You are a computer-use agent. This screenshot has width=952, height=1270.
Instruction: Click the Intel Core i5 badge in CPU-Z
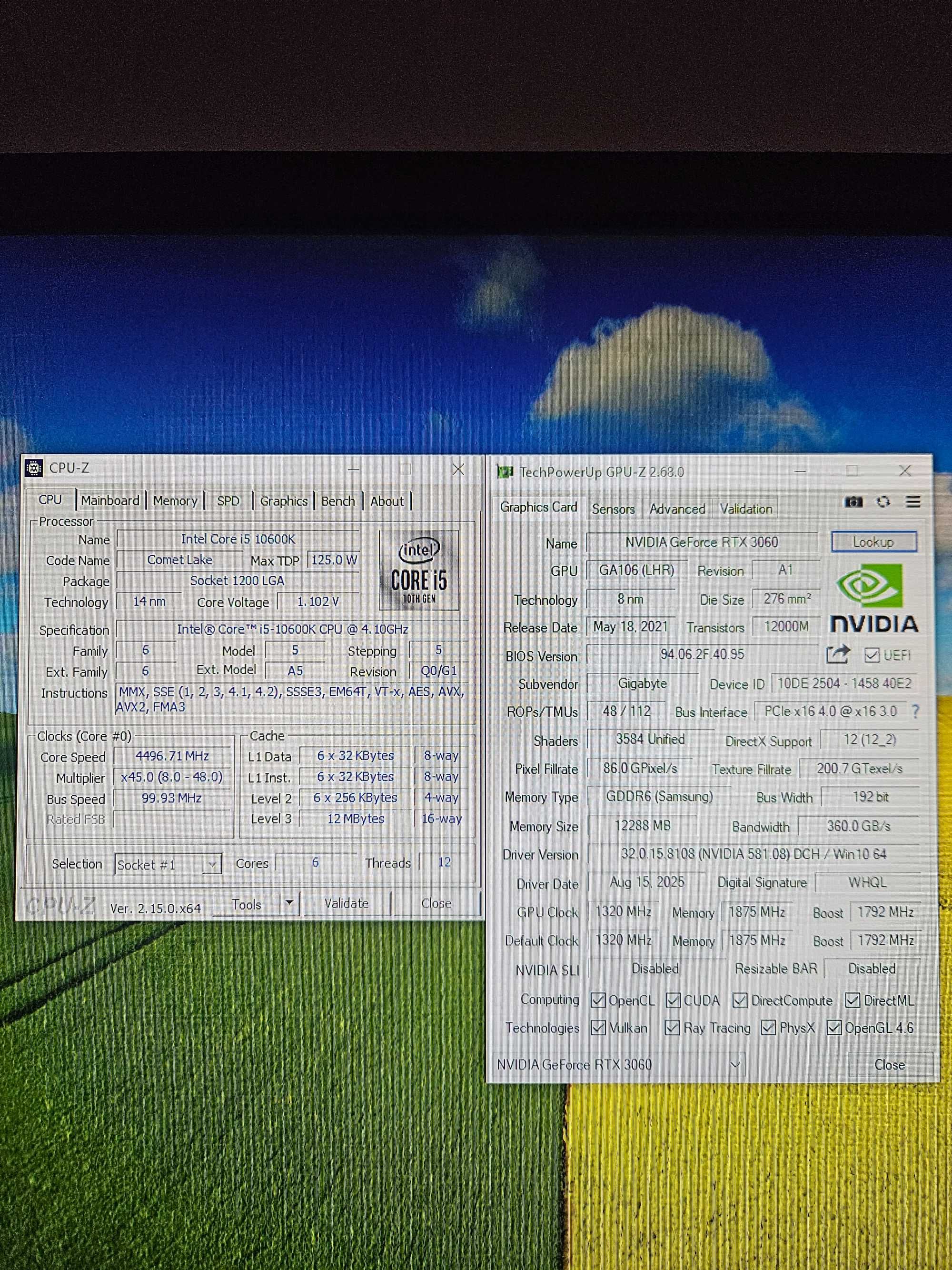(x=419, y=570)
